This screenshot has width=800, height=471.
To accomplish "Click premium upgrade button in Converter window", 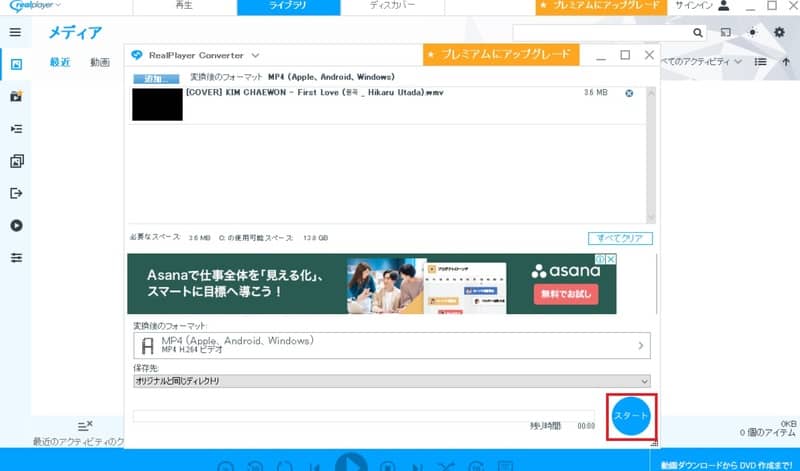I will click(x=501, y=54).
